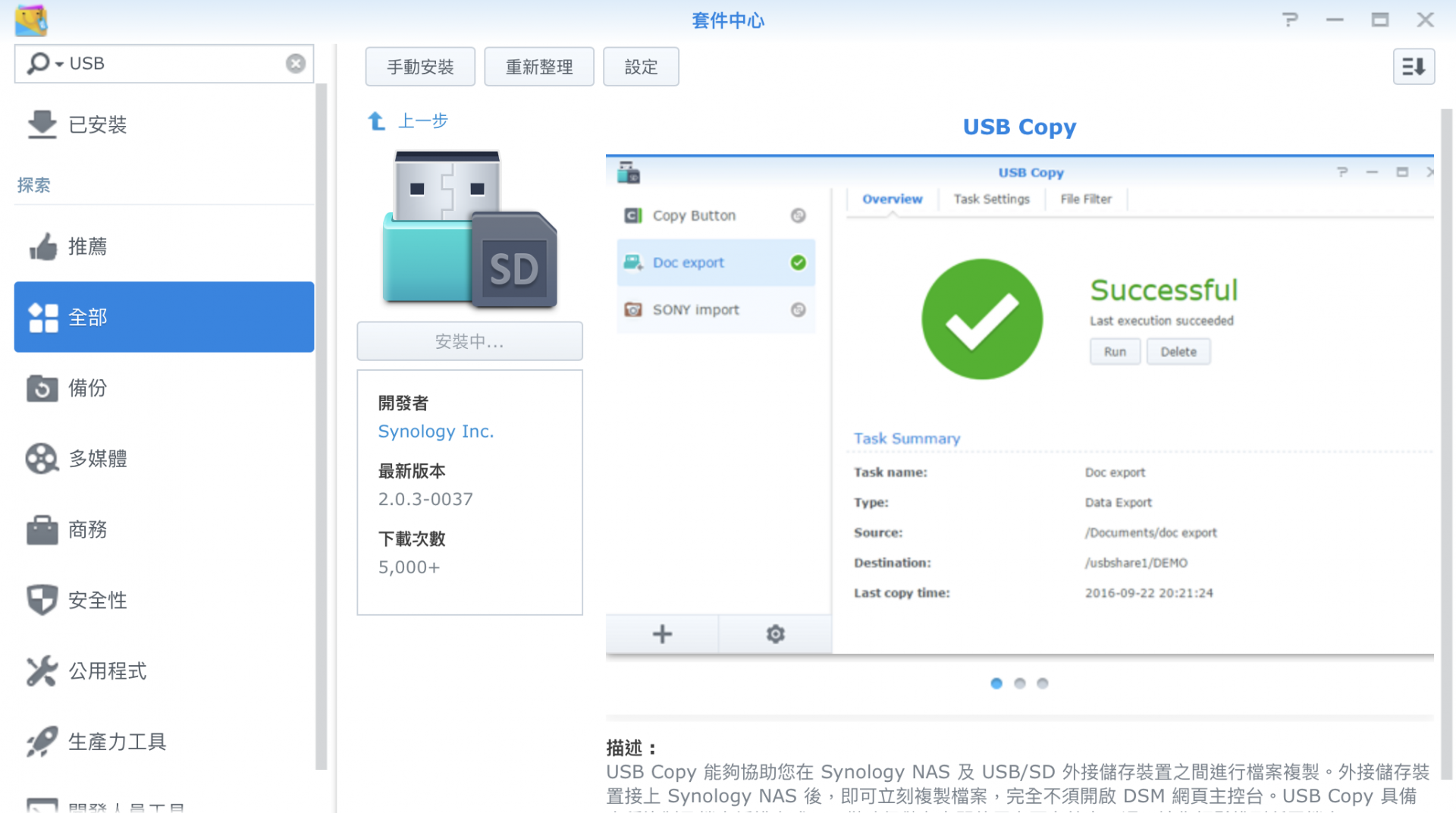The height and width of the screenshot is (813, 1456).
Task: Go back using the up arrow icon
Action: [x=376, y=121]
